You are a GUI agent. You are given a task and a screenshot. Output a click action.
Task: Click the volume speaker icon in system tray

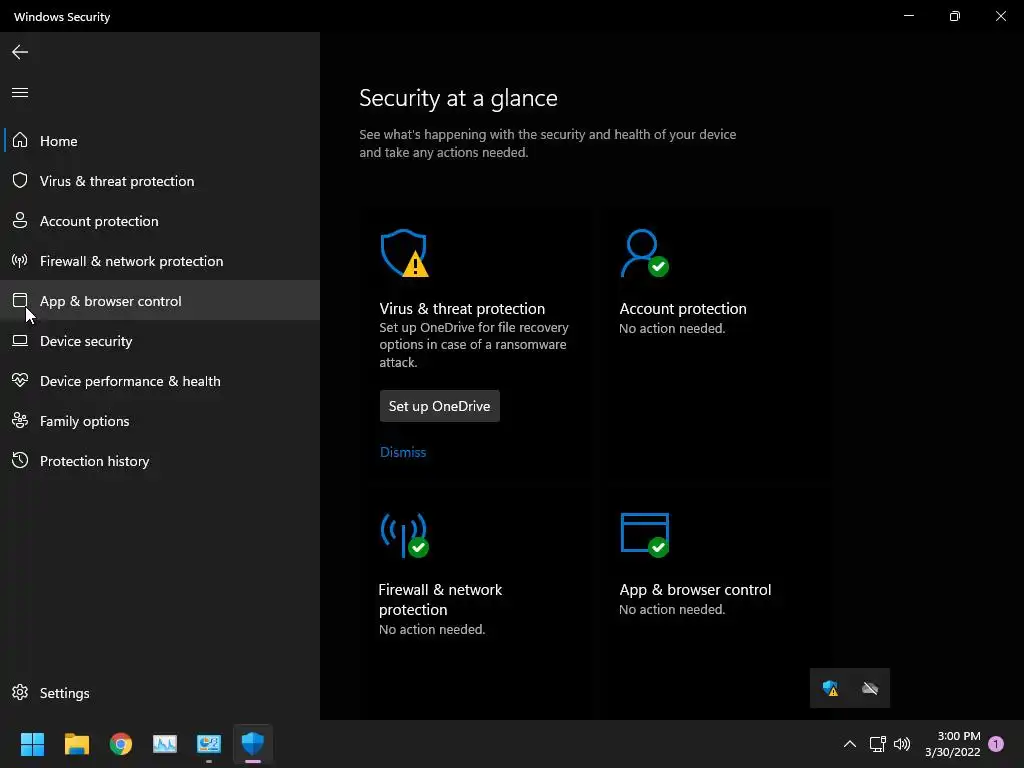coord(902,744)
